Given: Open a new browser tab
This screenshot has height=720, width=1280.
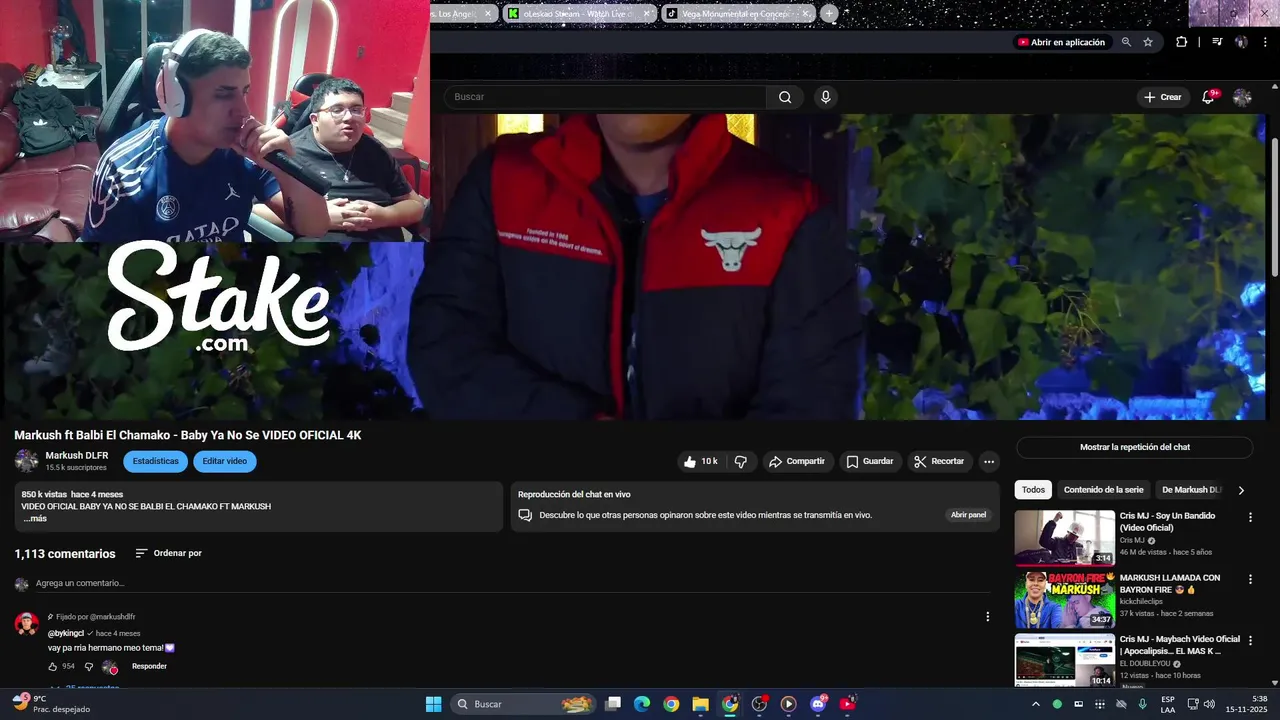Looking at the screenshot, I should 829,14.
